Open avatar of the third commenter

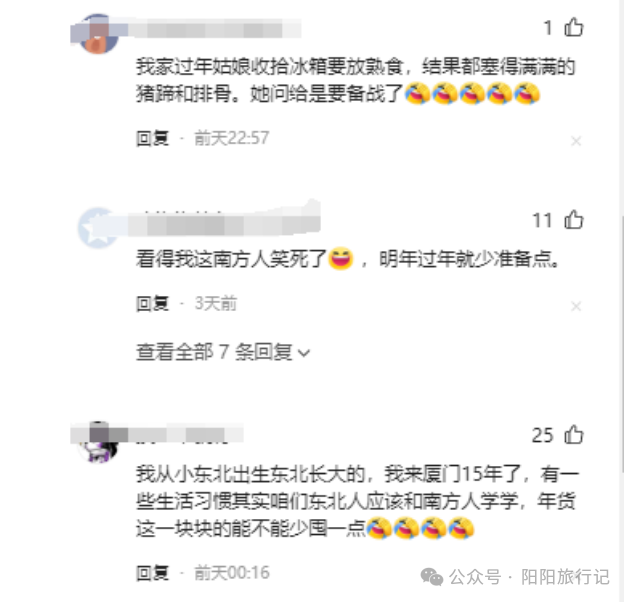98,442
